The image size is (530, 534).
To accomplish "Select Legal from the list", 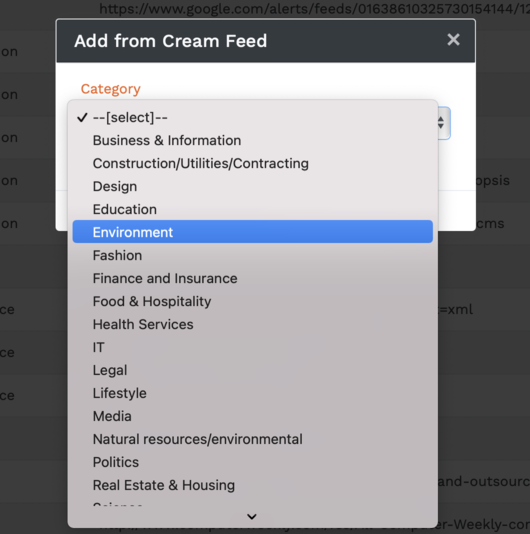I will (x=253, y=370).
